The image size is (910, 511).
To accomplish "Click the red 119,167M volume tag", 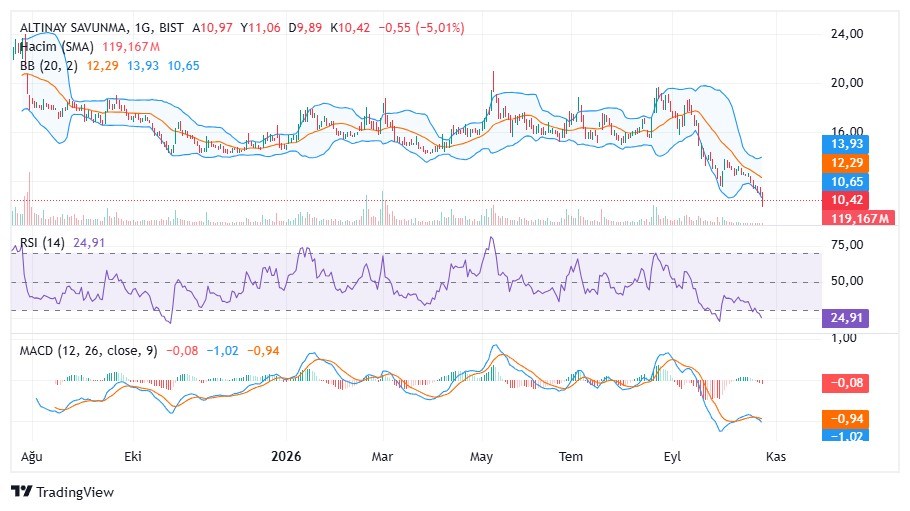I will tap(858, 218).
